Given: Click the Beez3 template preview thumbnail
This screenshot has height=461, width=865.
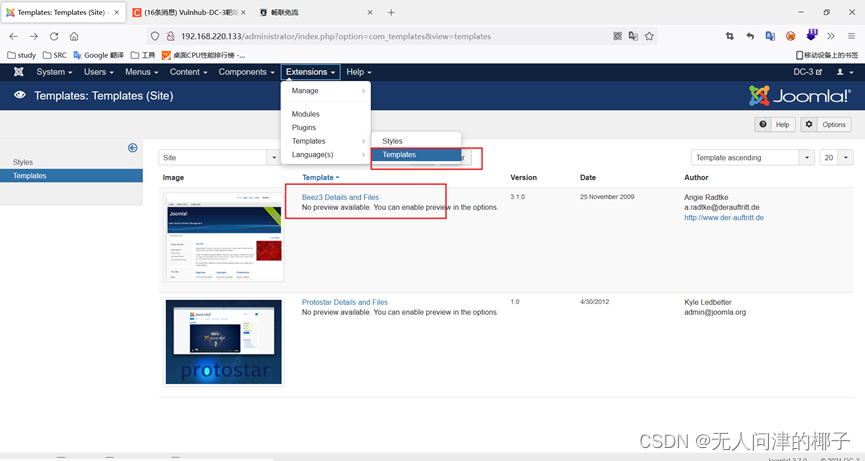Looking at the screenshot, I should click(223, 237).
